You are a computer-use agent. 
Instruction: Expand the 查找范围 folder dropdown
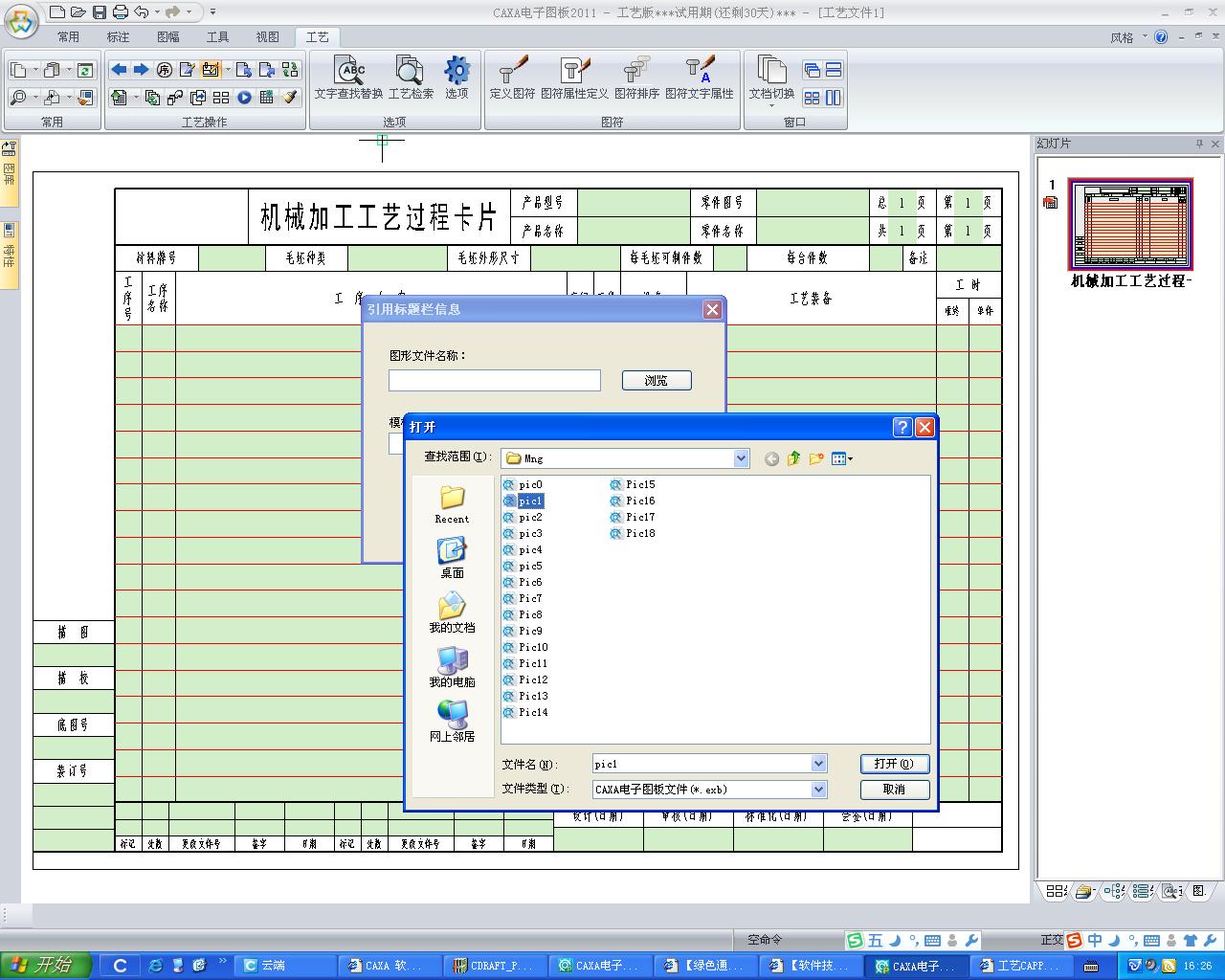[741, 459]
